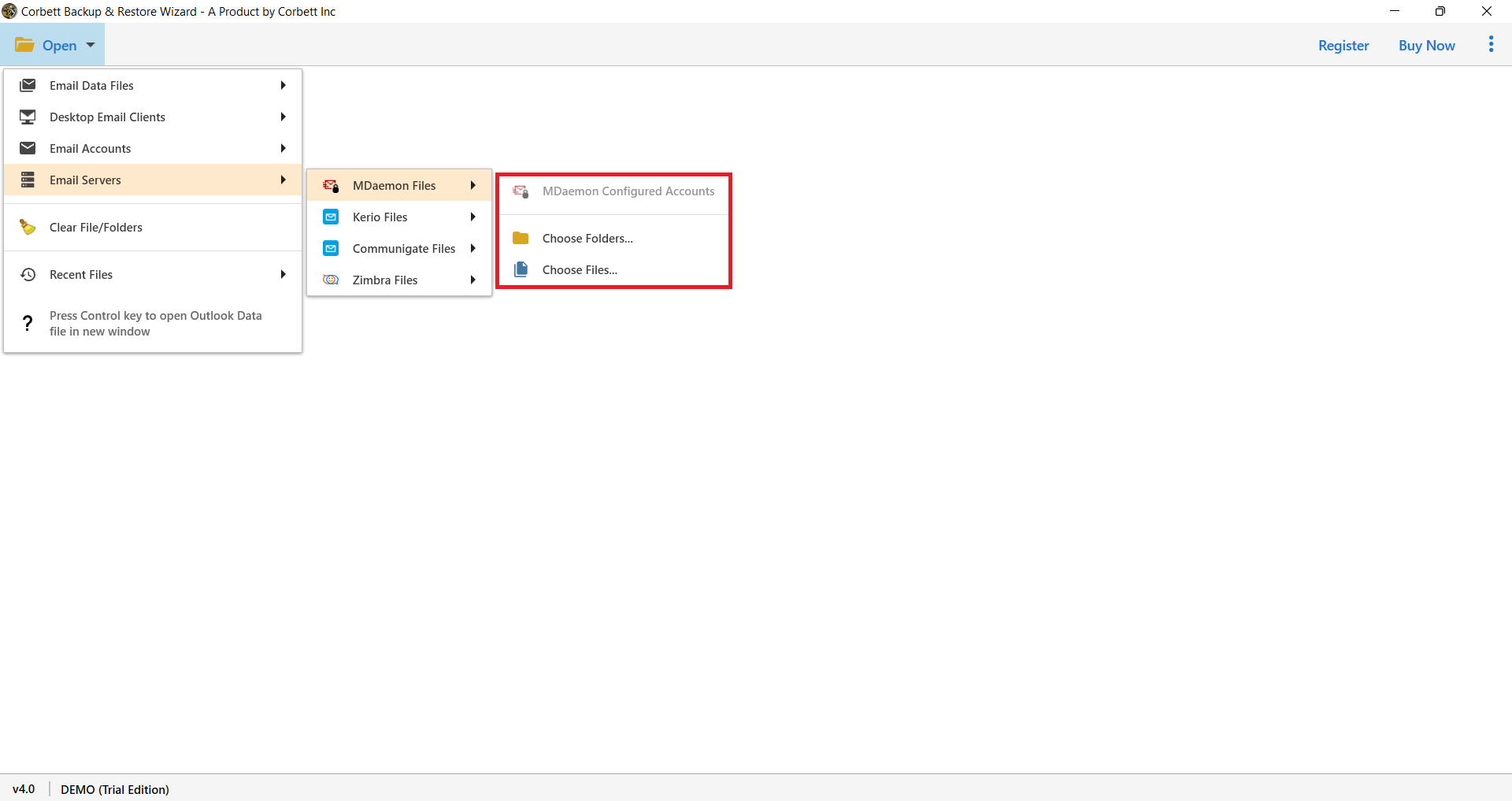
Task: Select the Email Data Files menu item
Action: click(153, 85)
